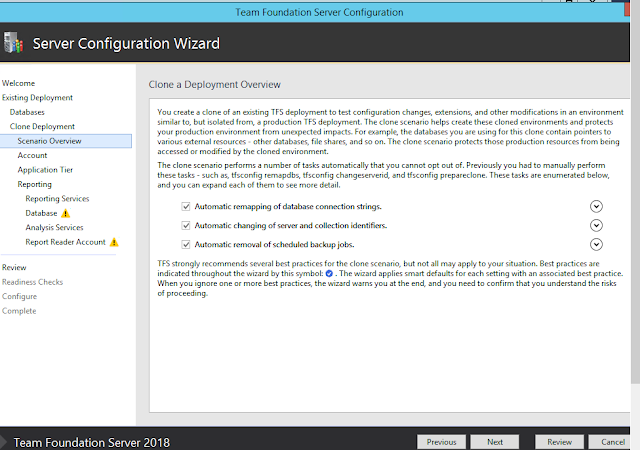Open the Application Tier step
This screenshot has height=450, width=640.
45,170
